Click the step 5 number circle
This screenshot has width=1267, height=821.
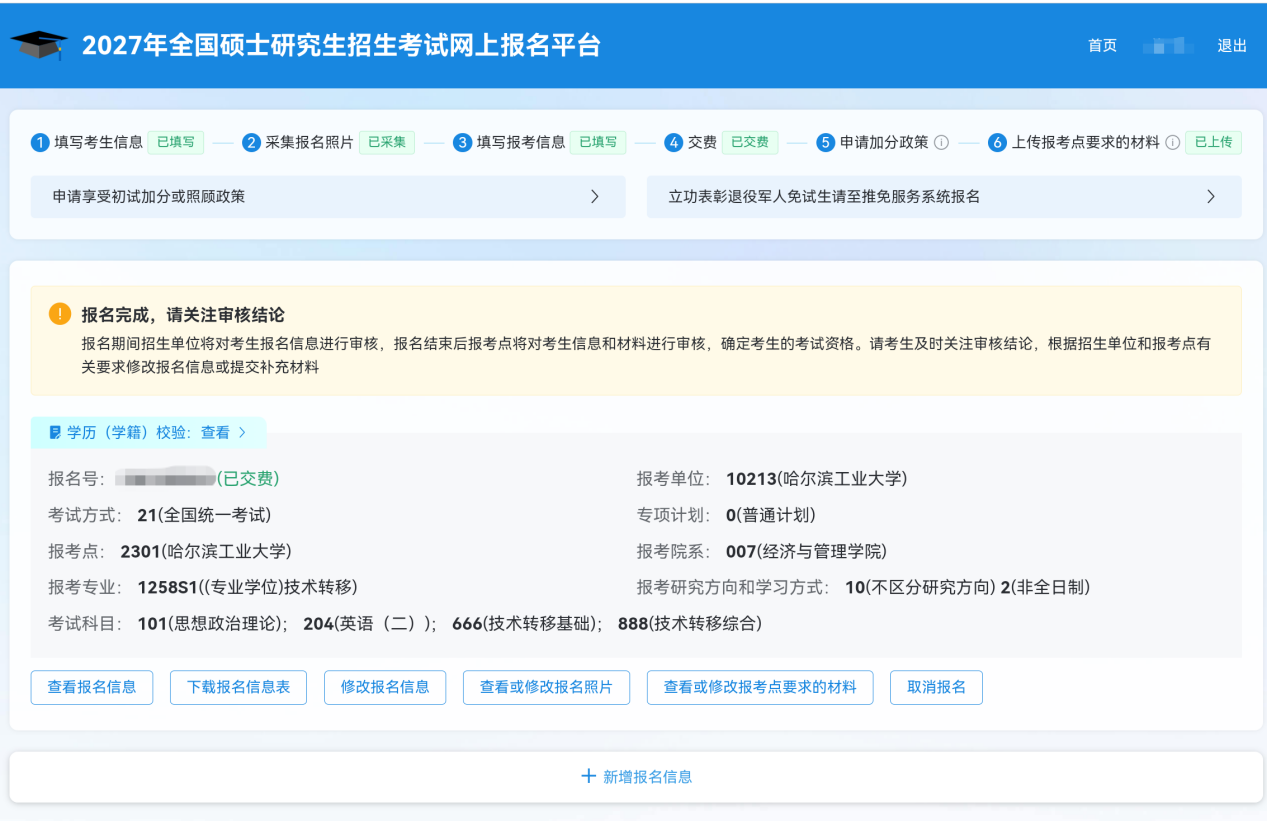point(825,143)
